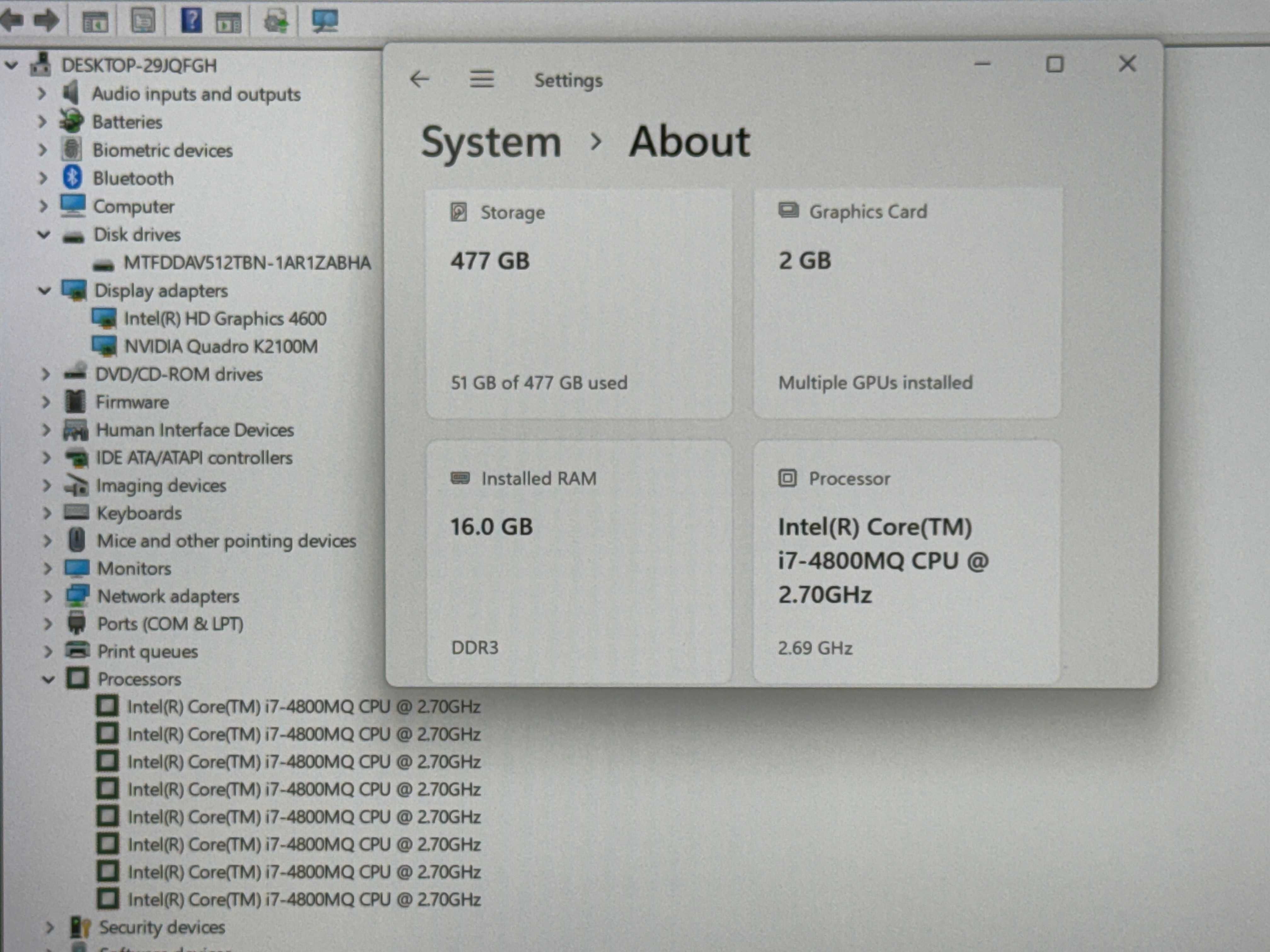The height and width of the screenshot is (952, 1270).
Task: Click the Mice pointing devices icon
Action: pyautogui.click(x=77, y=540)
